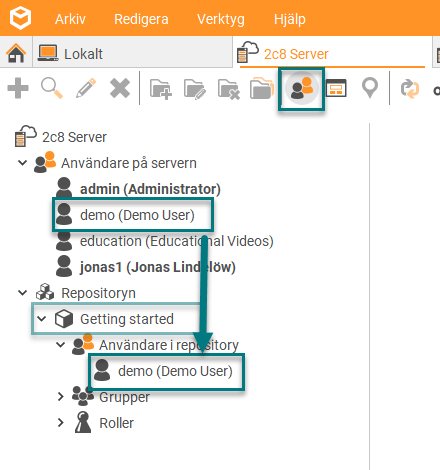
Task: Click the synchronize arrows icon
Action: tap(410, 89)
